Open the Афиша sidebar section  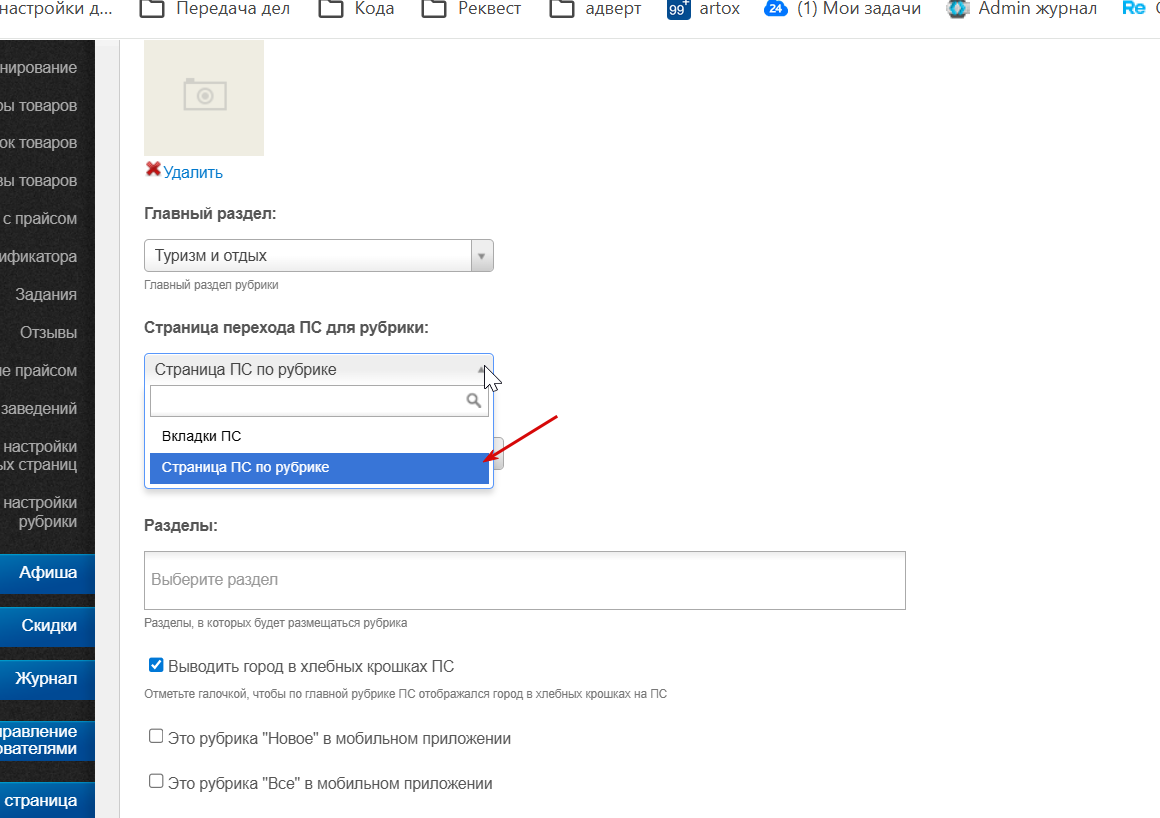pos(47,573)
